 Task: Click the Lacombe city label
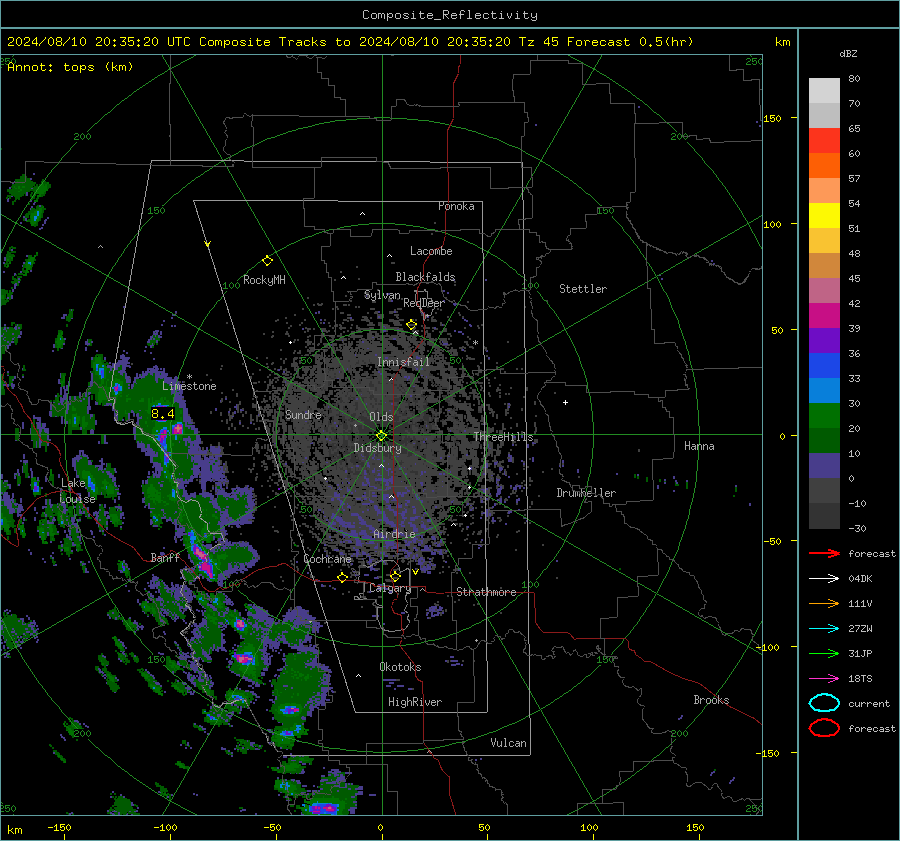[431, 251]
